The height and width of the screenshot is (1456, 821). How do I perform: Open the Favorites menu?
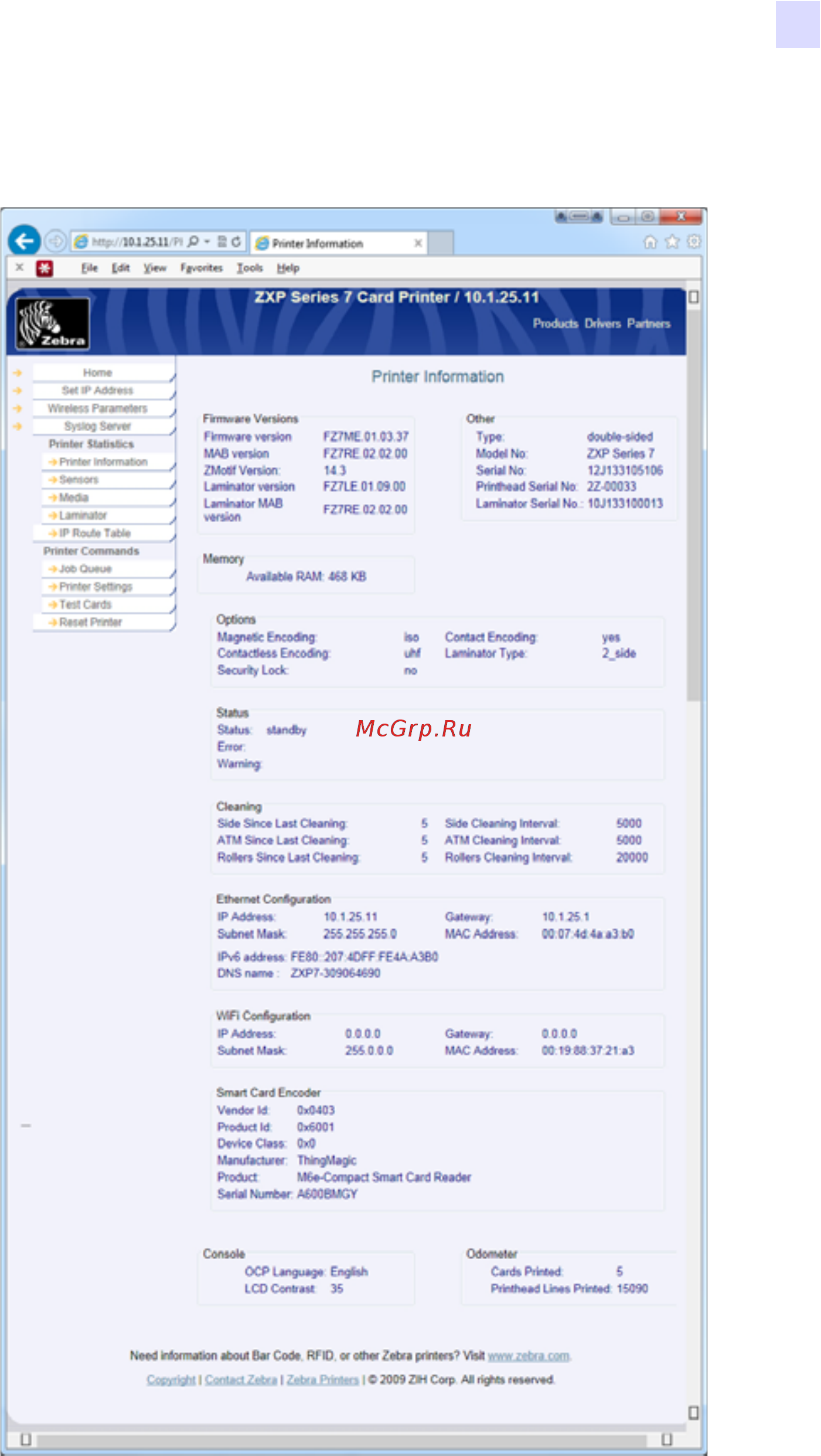point(202,268)
